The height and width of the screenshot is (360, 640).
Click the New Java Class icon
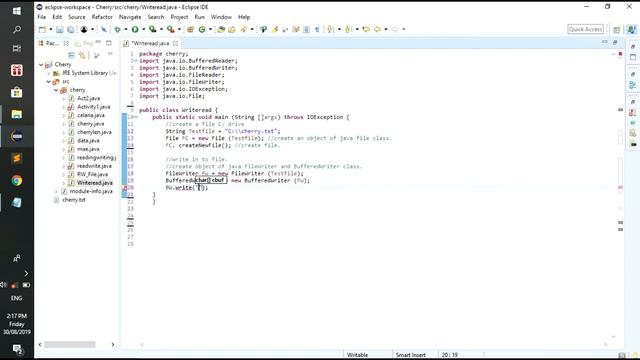tap(202, 29)
